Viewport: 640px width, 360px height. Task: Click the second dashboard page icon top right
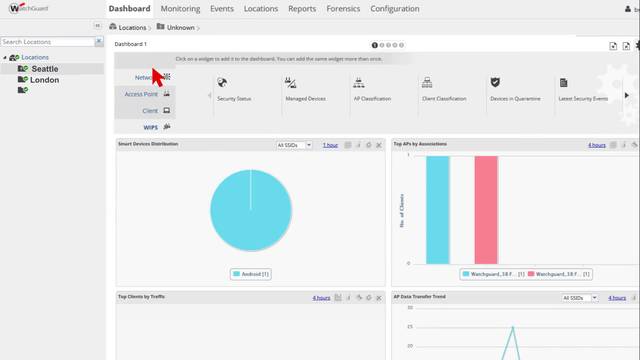[626, 46]
